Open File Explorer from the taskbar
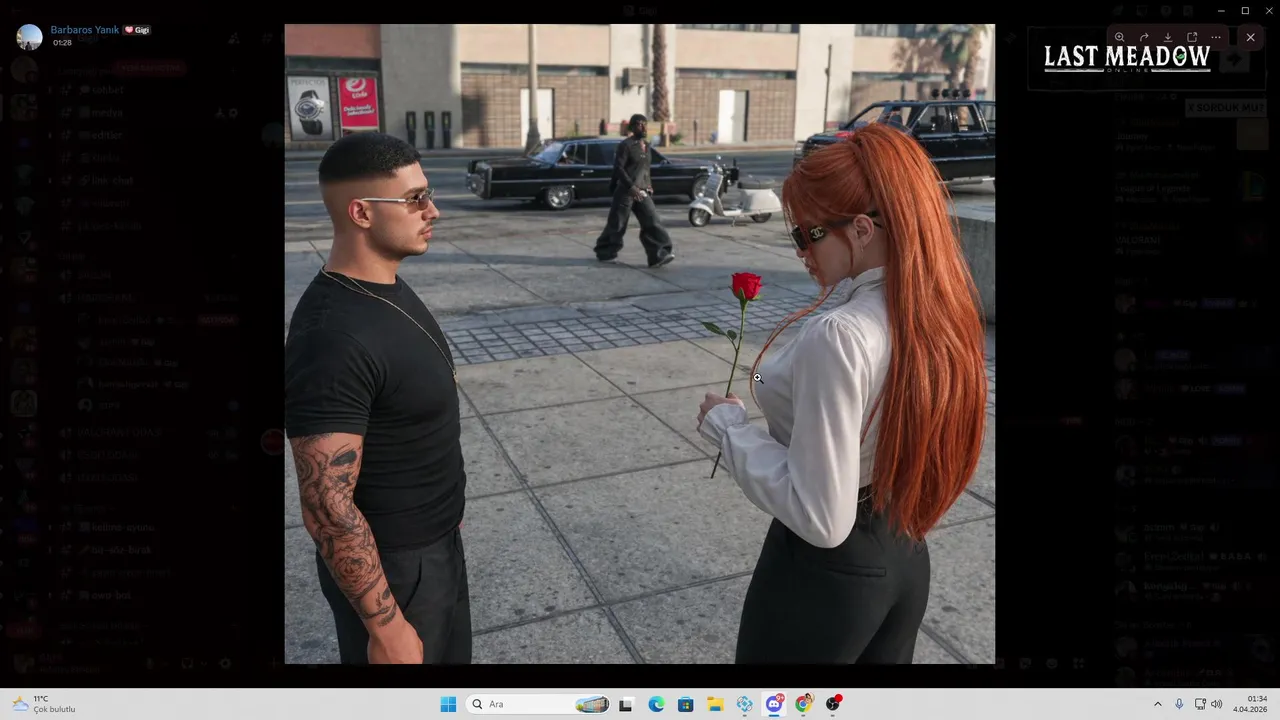Viewport: 1280px width, 720px height. (715, 704)
